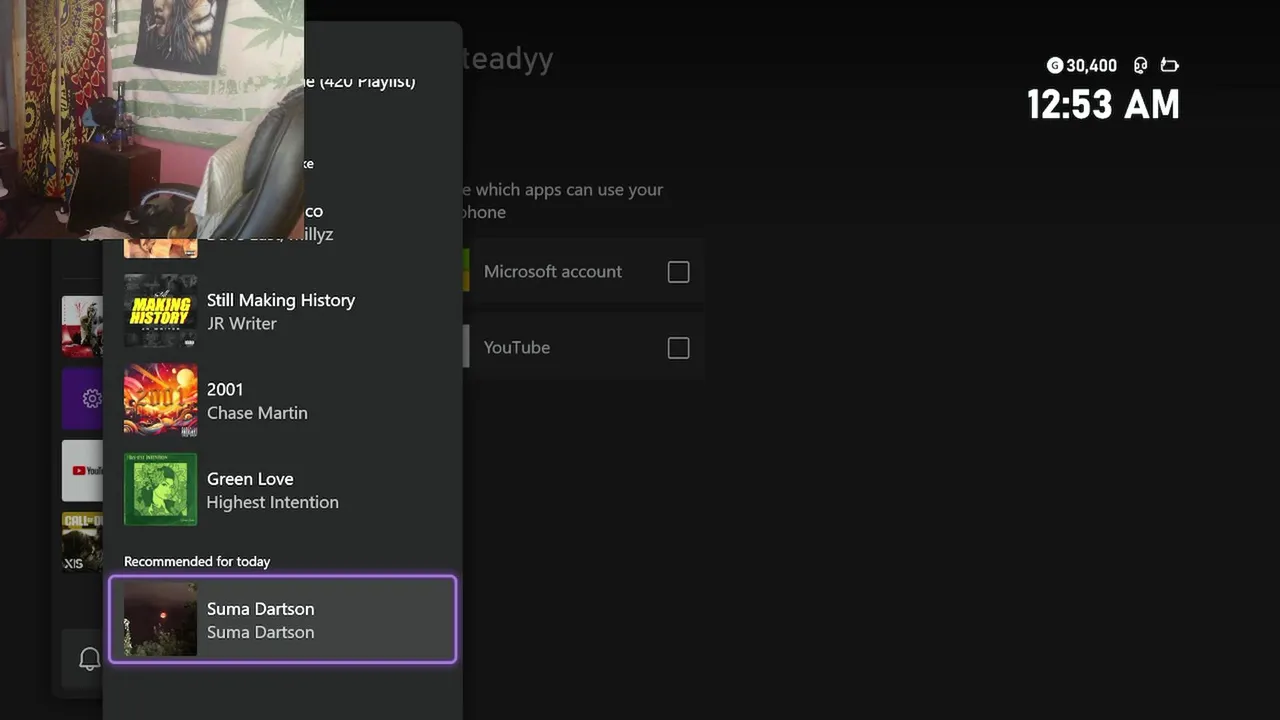Screen dimensions: 1280x720
Task: View the Gamerscore icon showing 30,400
Action: 1054,65
